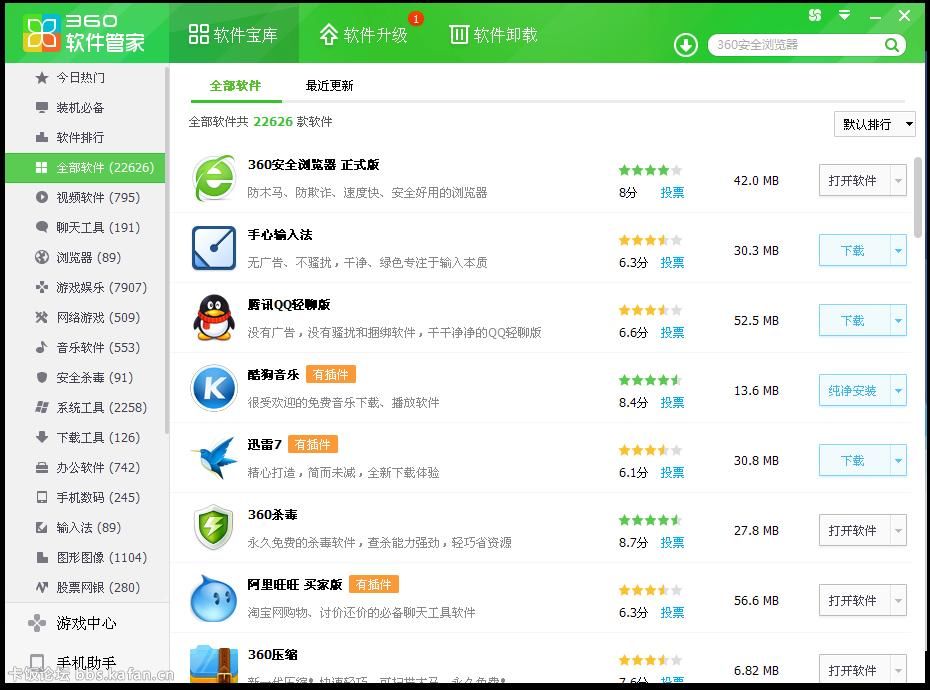
Task: Click the 腾讯QQ轻聊版 penguin icon
Action: (x=213, y=320)
